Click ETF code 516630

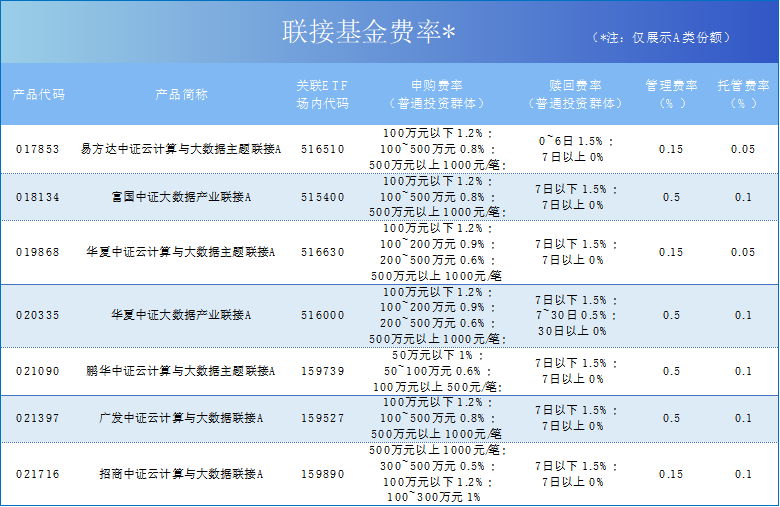[322, 252]
